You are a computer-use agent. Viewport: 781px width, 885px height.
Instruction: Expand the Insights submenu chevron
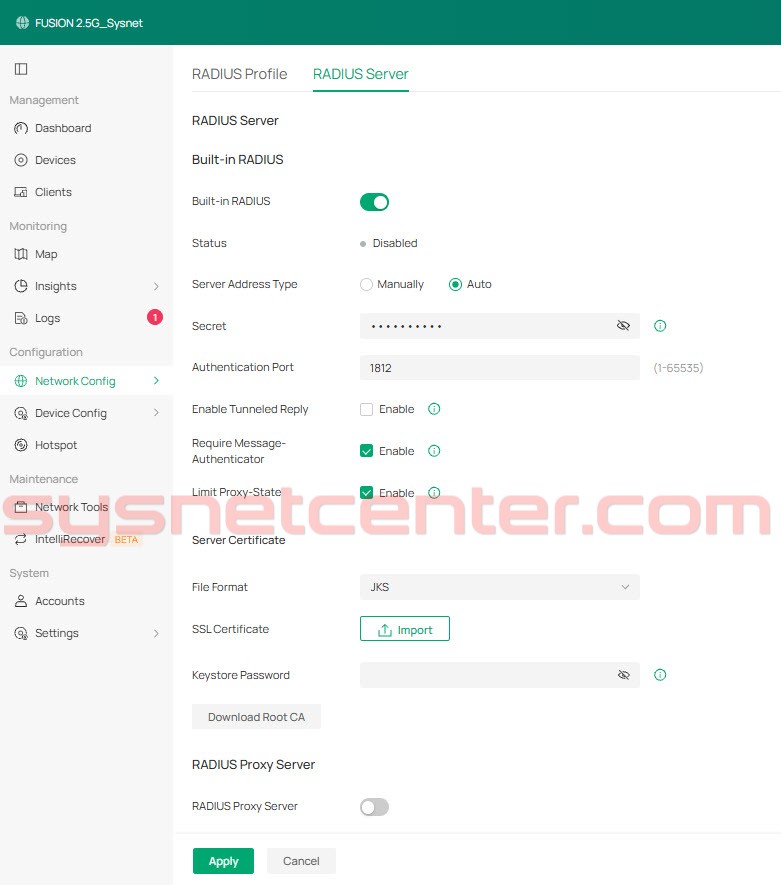156,286
